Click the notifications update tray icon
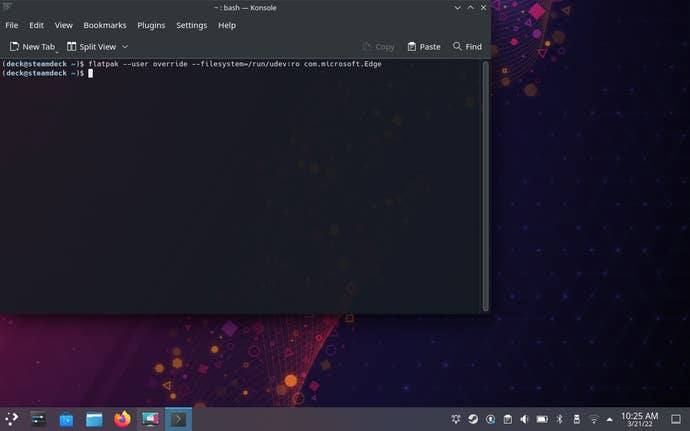 pos(490,419)
